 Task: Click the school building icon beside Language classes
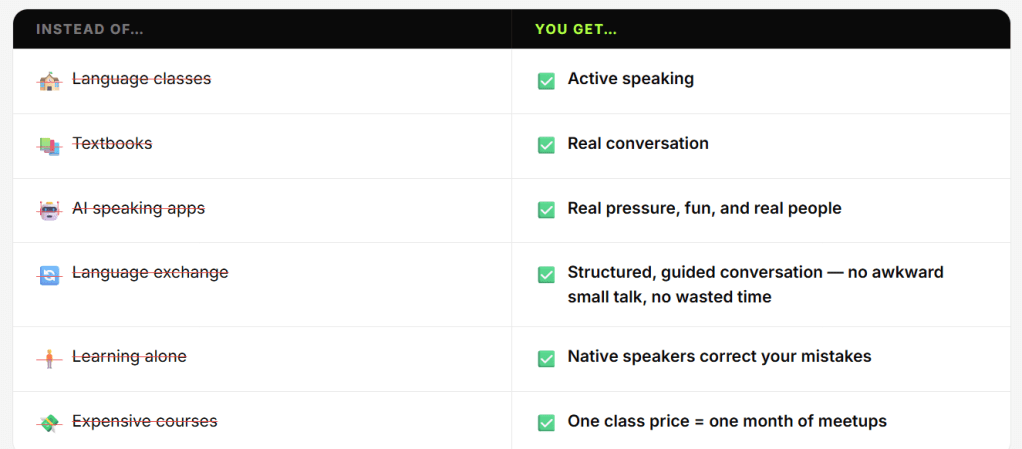(x=50, y=81)
